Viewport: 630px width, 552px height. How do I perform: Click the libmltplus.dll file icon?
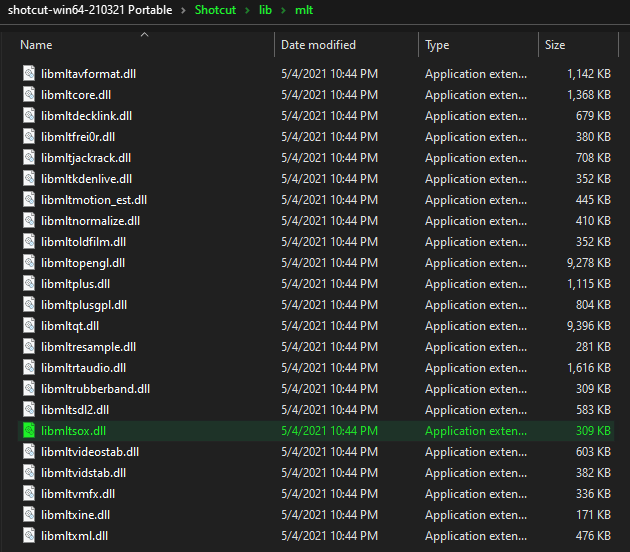(x=29, y=284)
